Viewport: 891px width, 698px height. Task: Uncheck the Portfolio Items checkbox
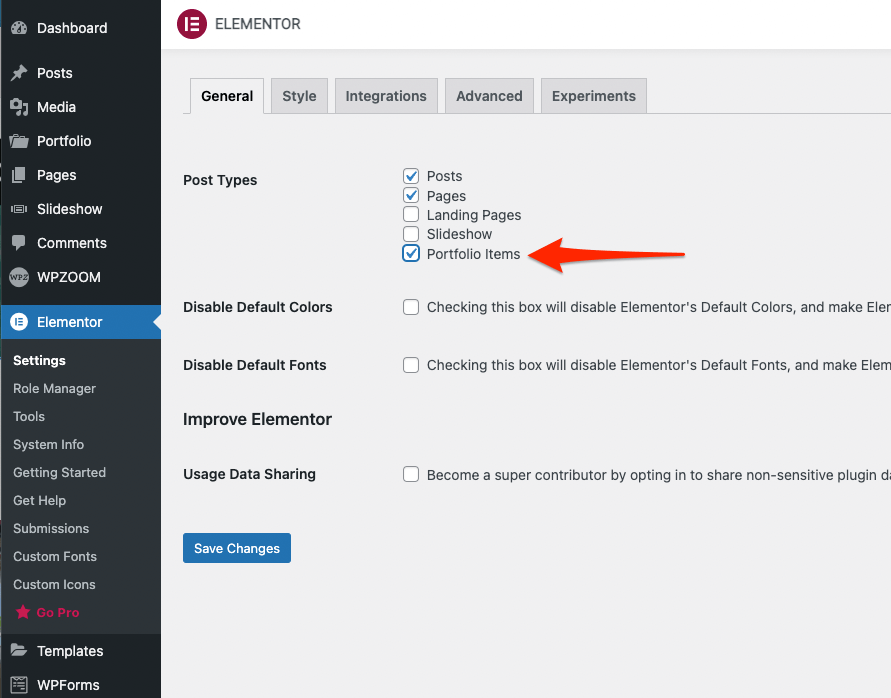pyautogui.click(x=411, y=254)
